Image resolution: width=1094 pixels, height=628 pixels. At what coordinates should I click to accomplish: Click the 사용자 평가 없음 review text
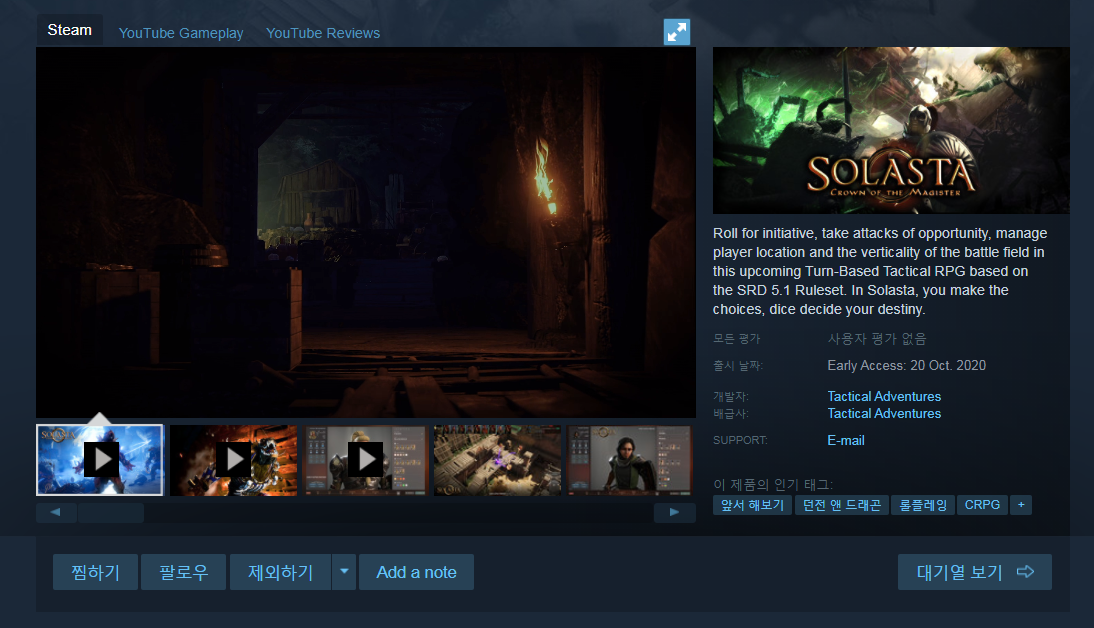point(877,339)
